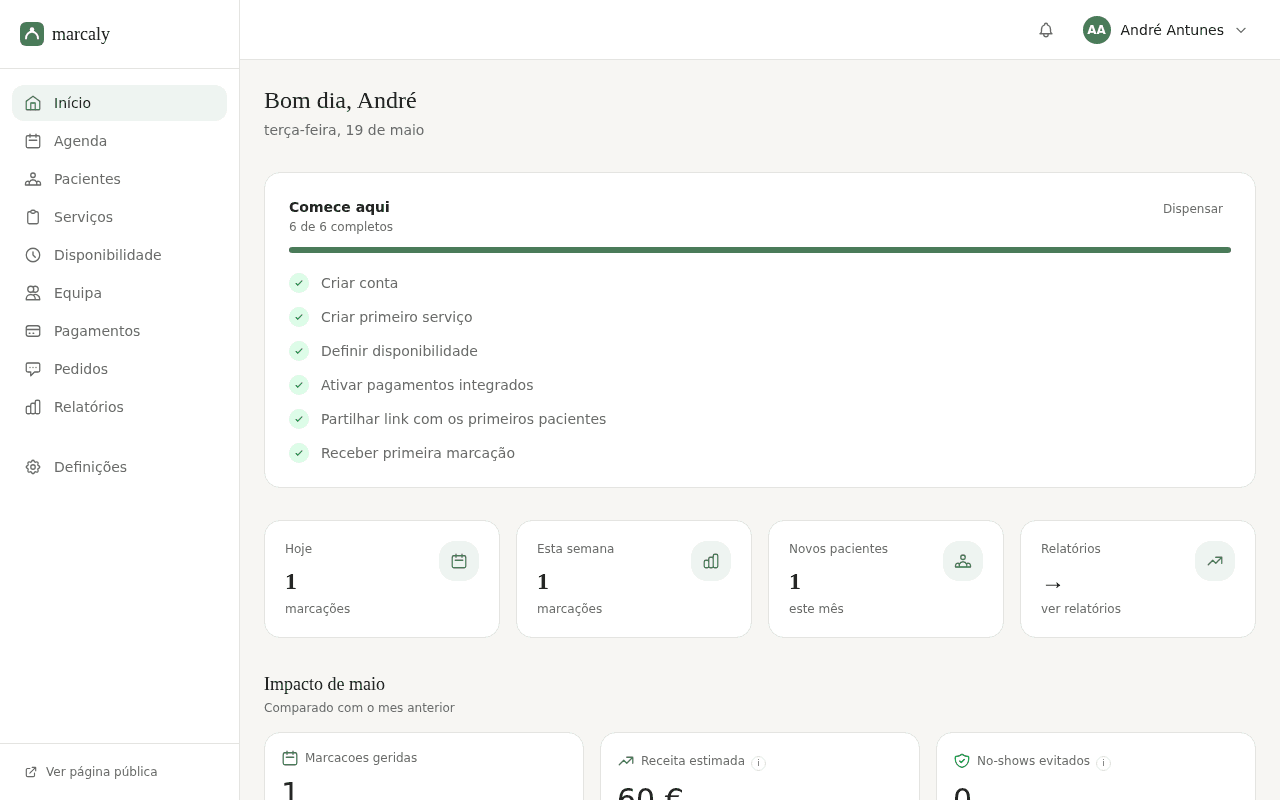Open Pagamentos from the sidebar

[x=119, y=331]
